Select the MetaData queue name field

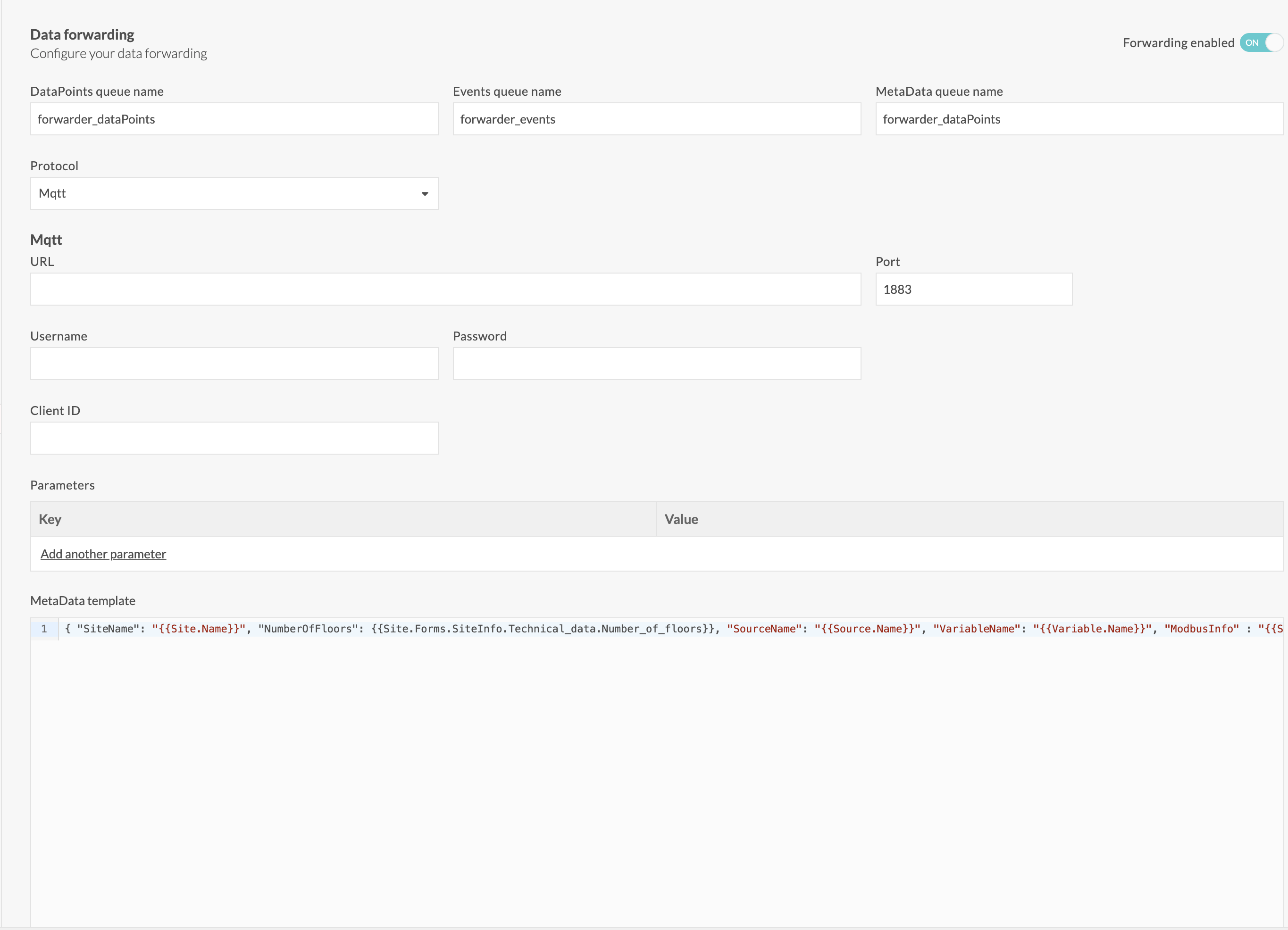click(x=1079, y=119)
